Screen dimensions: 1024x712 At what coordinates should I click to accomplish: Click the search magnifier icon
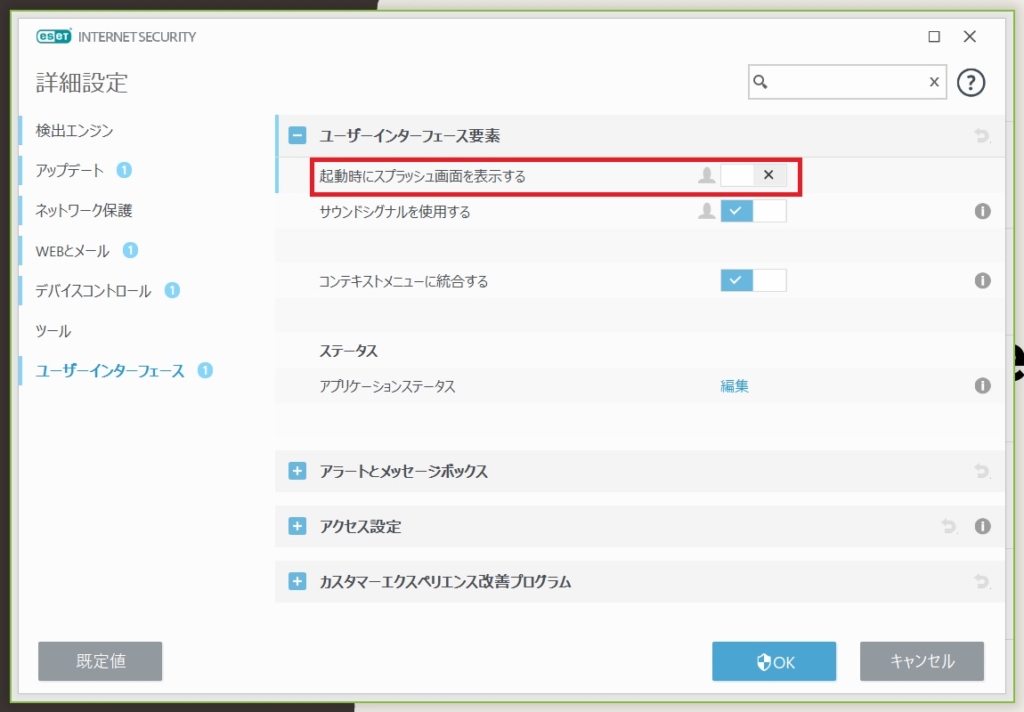(760, 82)
